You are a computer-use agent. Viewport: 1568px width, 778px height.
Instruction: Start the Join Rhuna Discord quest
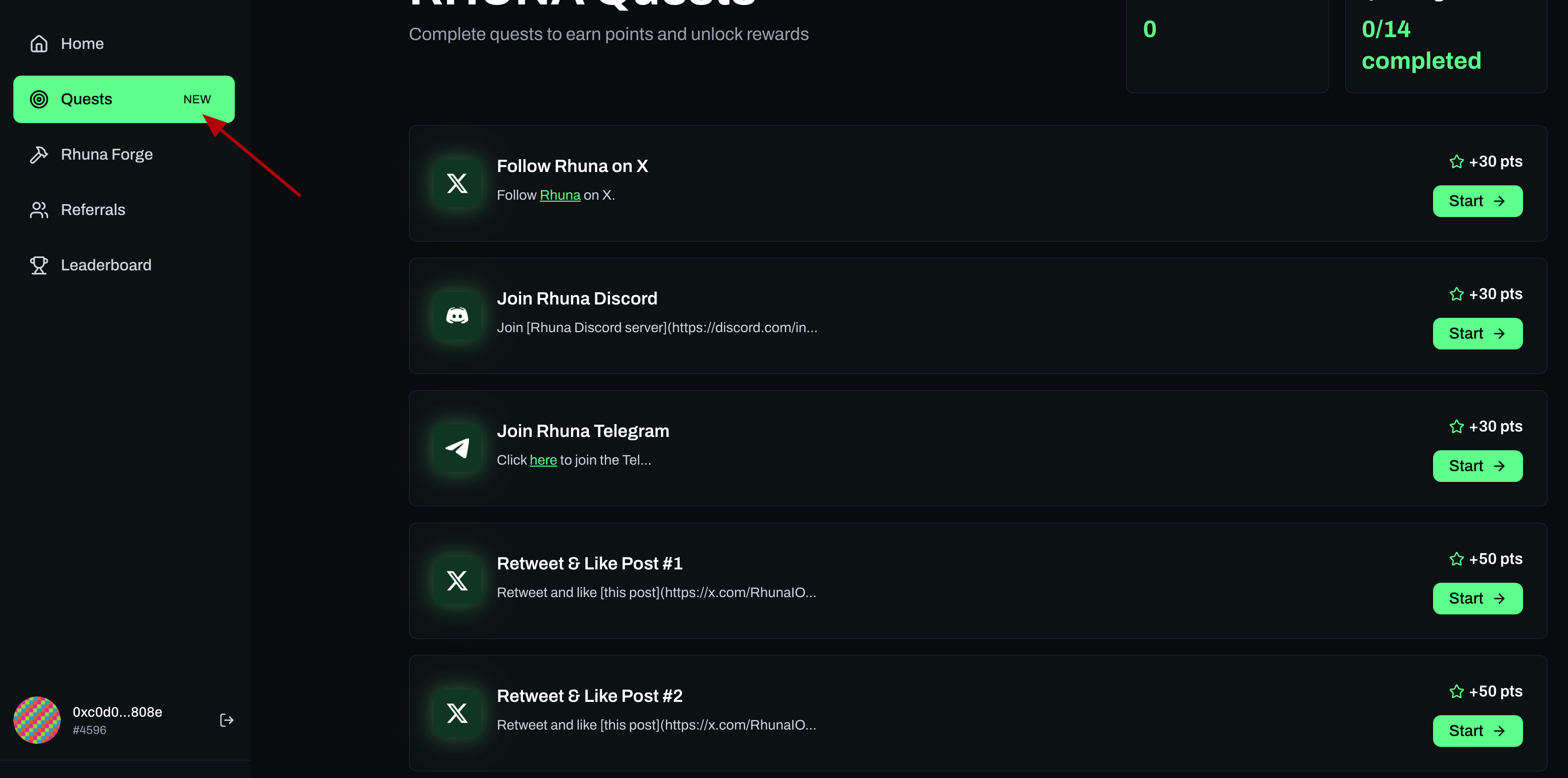click(x=1478, y=334)
